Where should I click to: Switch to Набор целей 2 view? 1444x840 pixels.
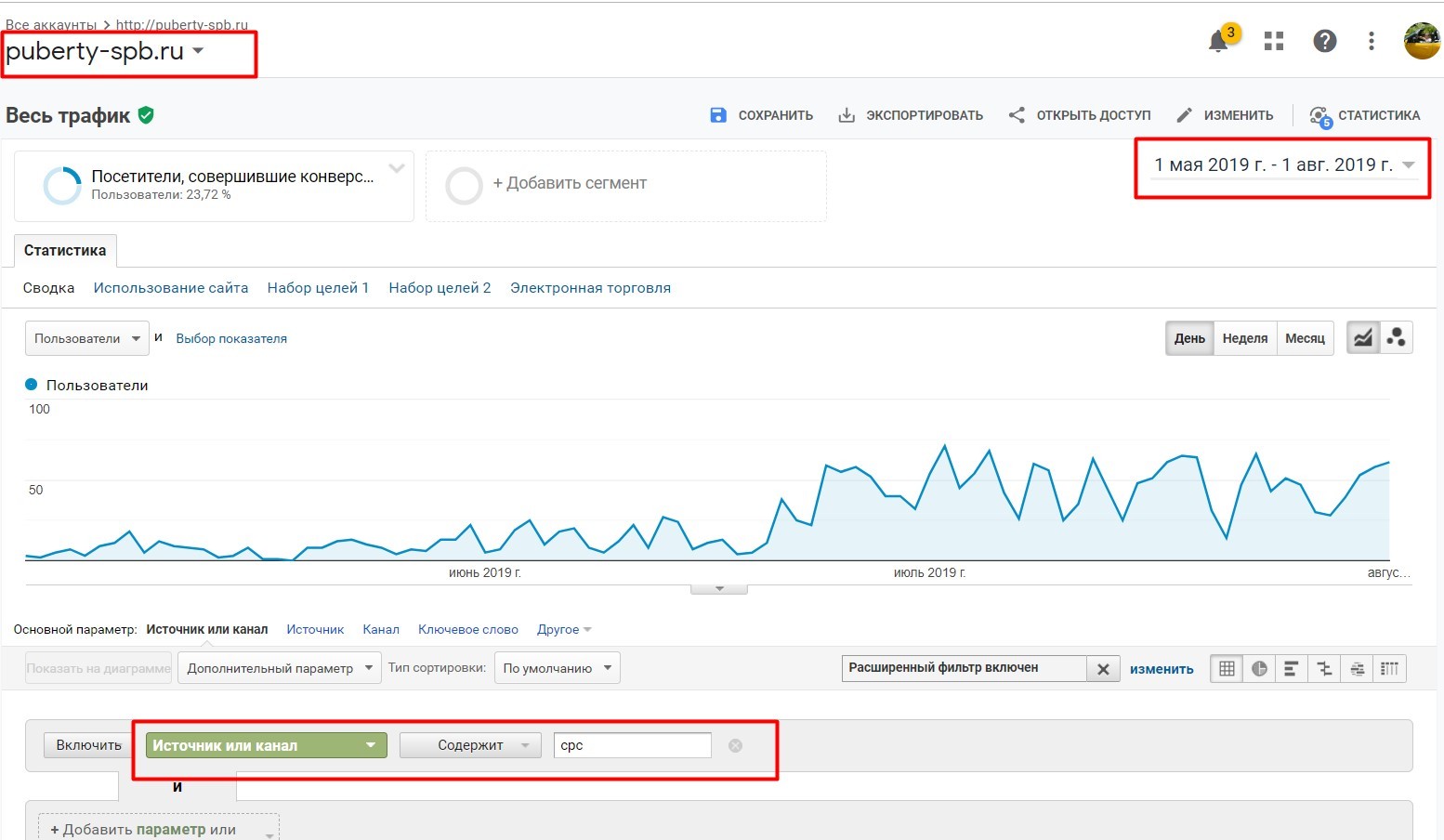440,288
